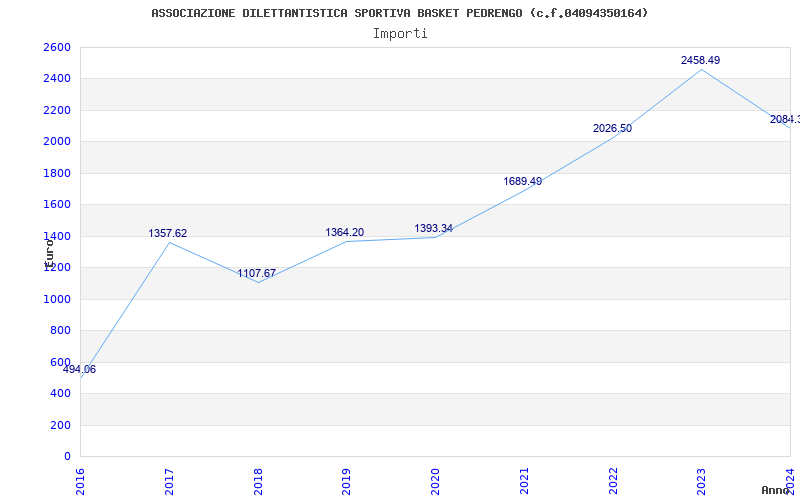800x500 pixels.
Task: Click the x-axis year 2018
Action: [258, 481]
